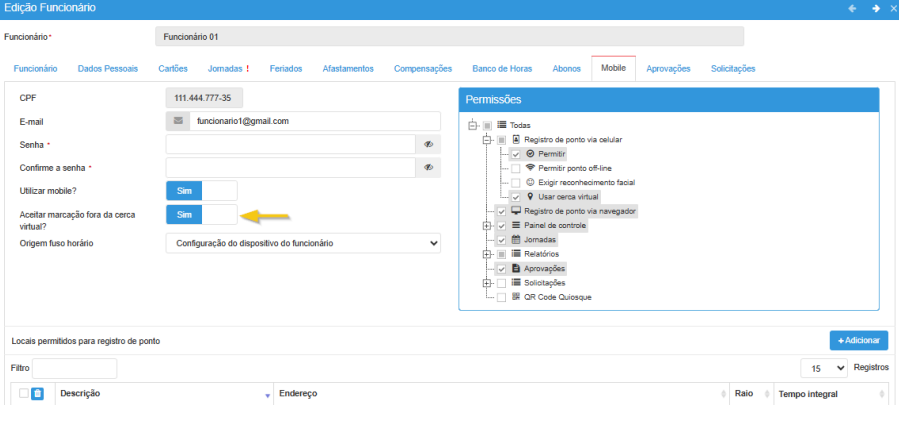Check Exigir reconhecimento facial checkbox
This screenshot has height=441, width=899.
[515, 183]
